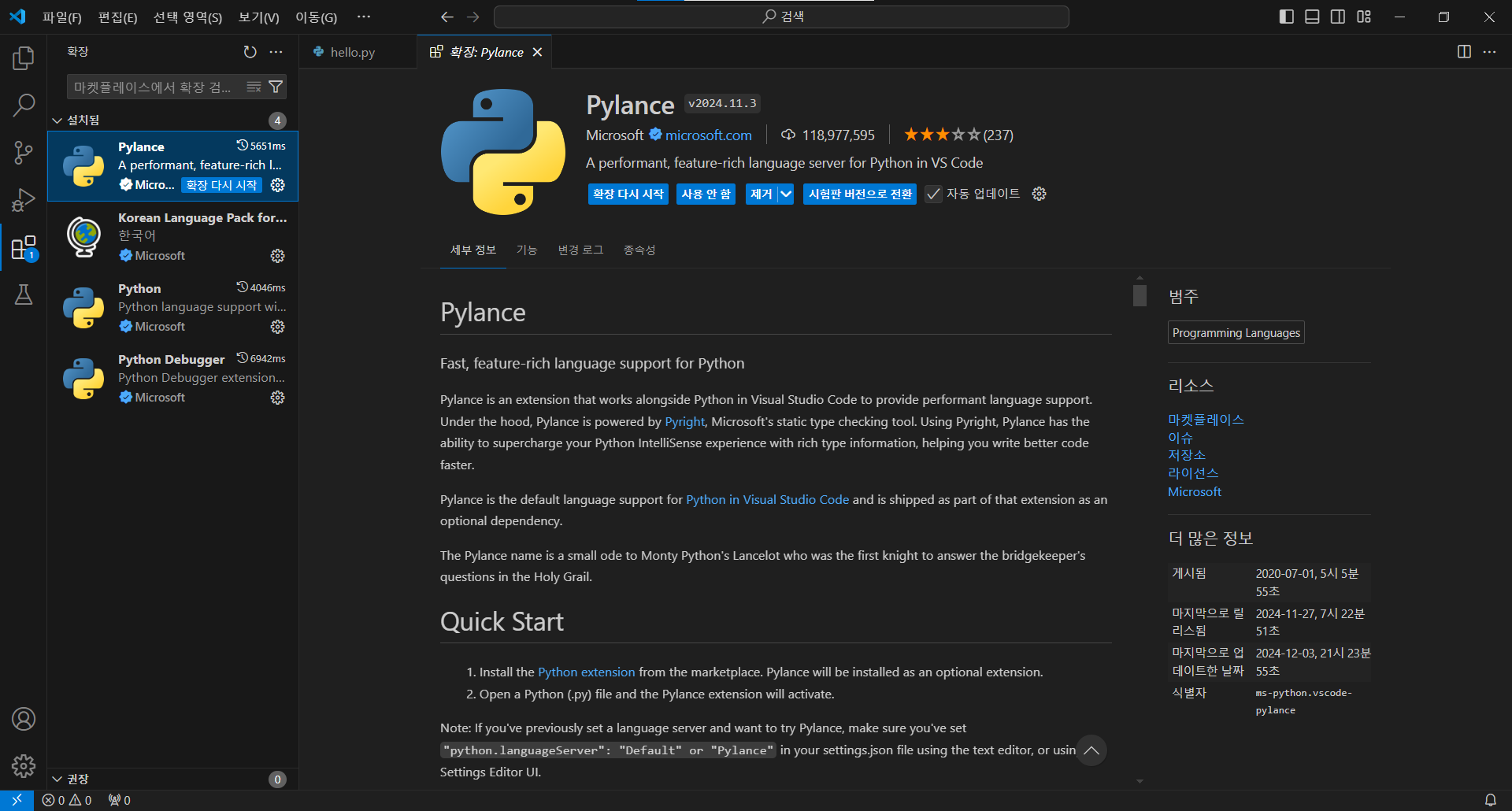Open Python Debugger manage gear
The image size is (1512, 811).
point(277,398)
